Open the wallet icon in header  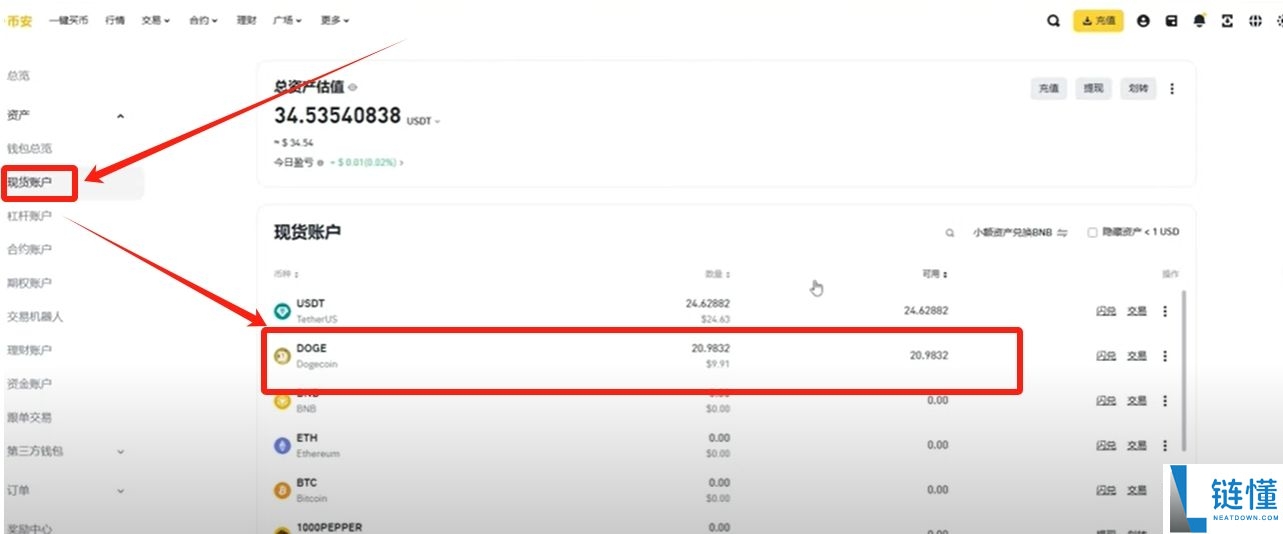pyautogui.click(x=1171, y=20)
